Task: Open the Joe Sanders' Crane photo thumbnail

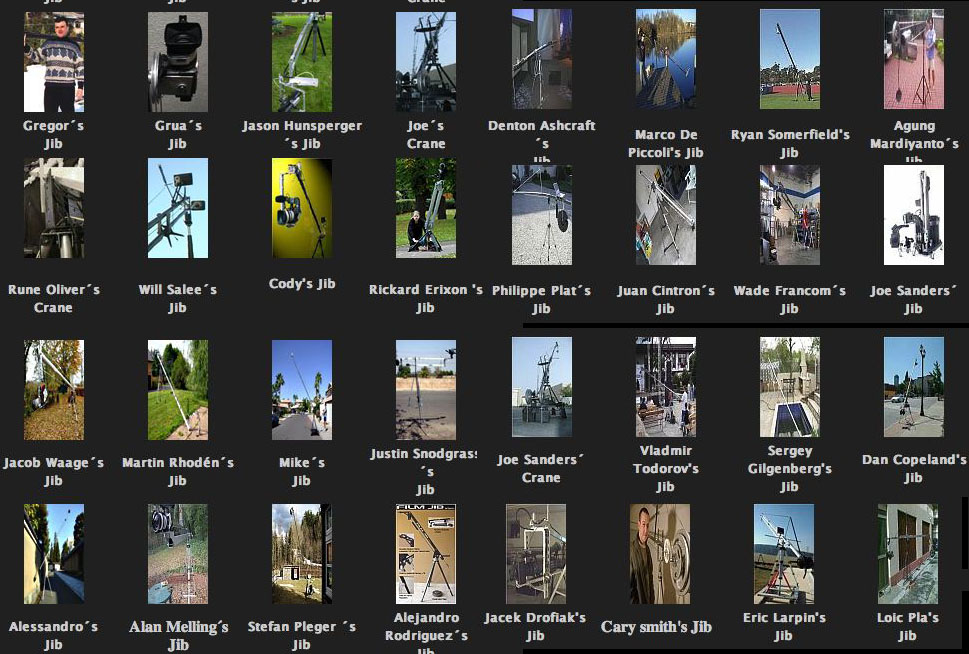Action: click(542, 387)
